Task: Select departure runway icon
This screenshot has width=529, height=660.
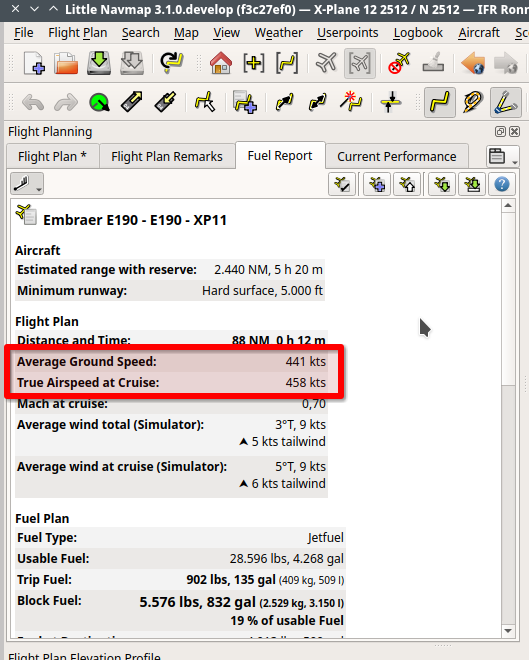Action: (132, 102)
